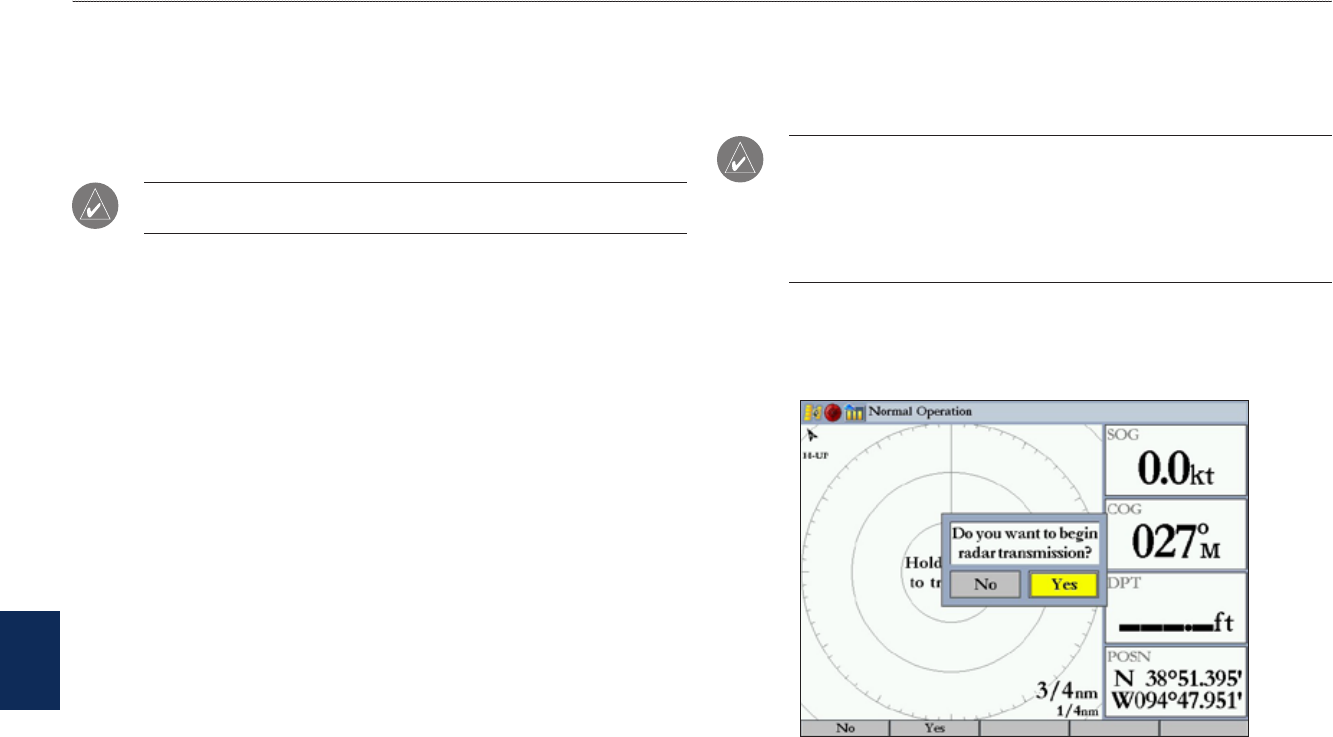Click the blue sonar status icon

[x=853, y=411]
